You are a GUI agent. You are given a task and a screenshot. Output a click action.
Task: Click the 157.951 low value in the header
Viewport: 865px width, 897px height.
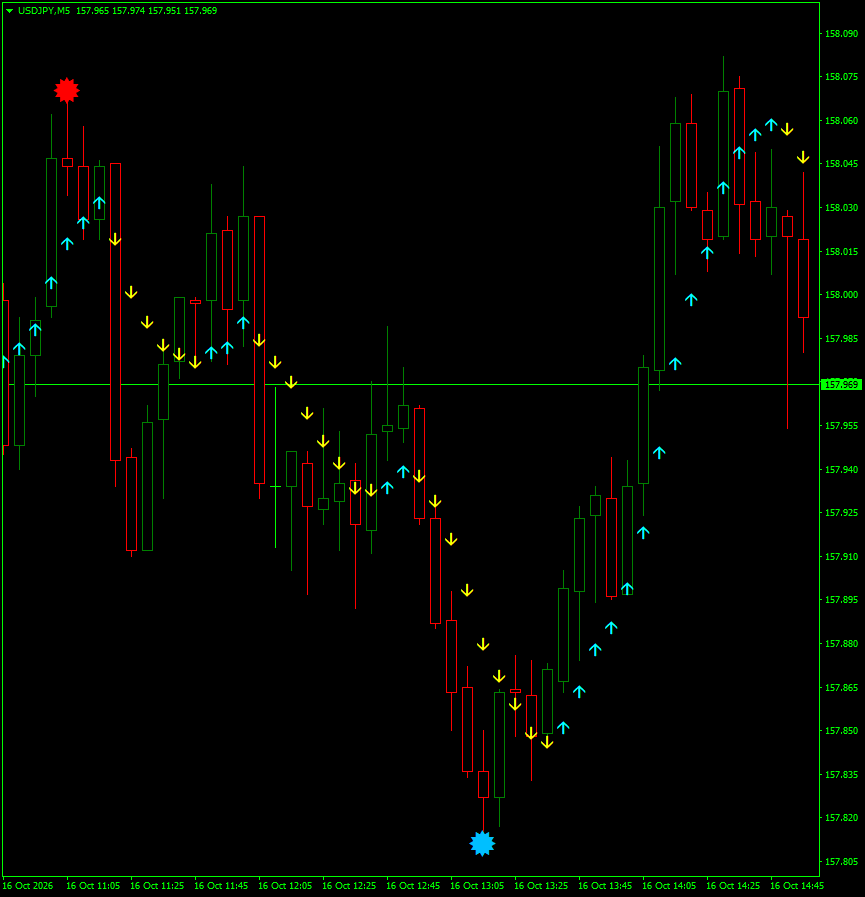[x=164, y=11]
